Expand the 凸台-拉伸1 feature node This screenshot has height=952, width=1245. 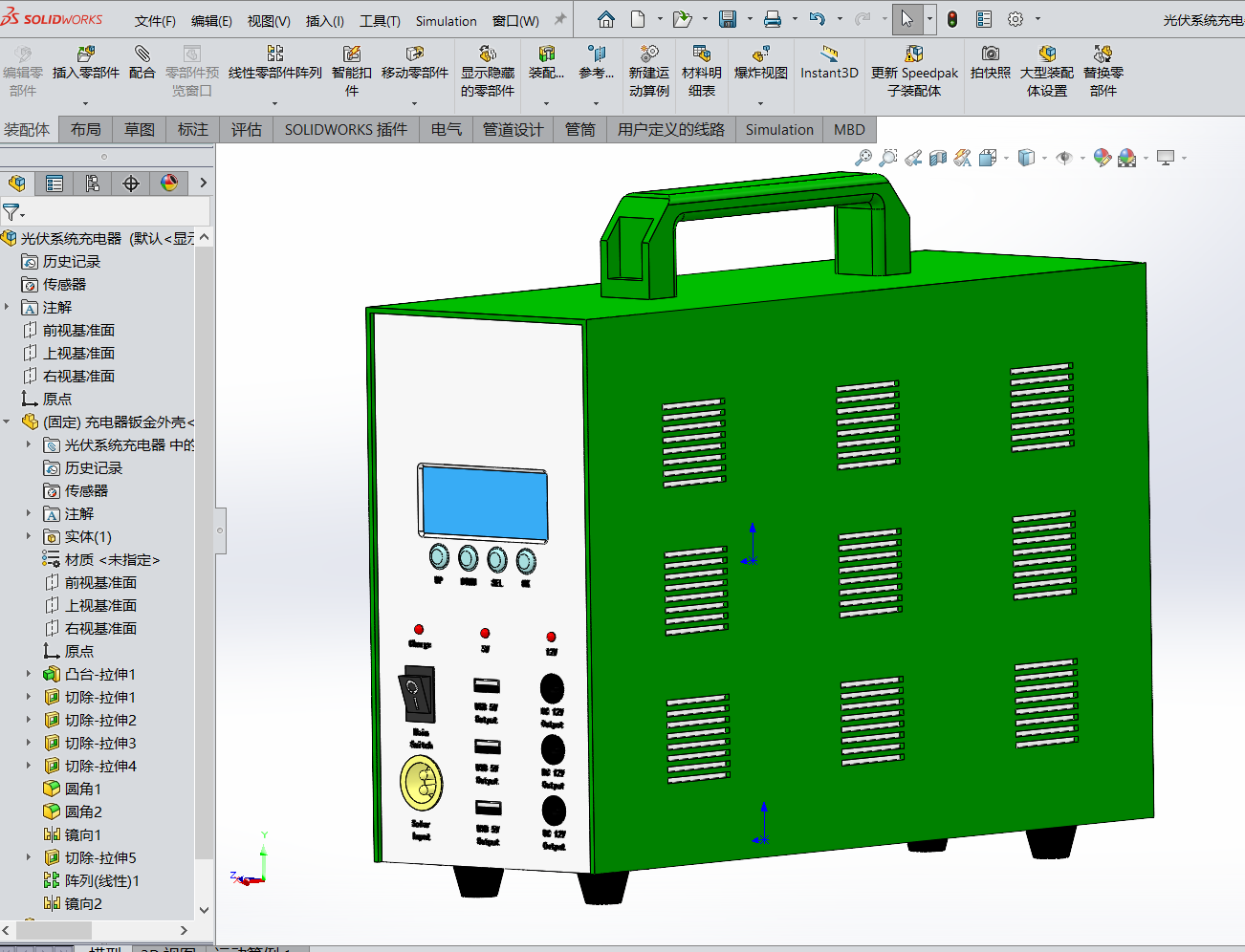[x=28, y=674]
